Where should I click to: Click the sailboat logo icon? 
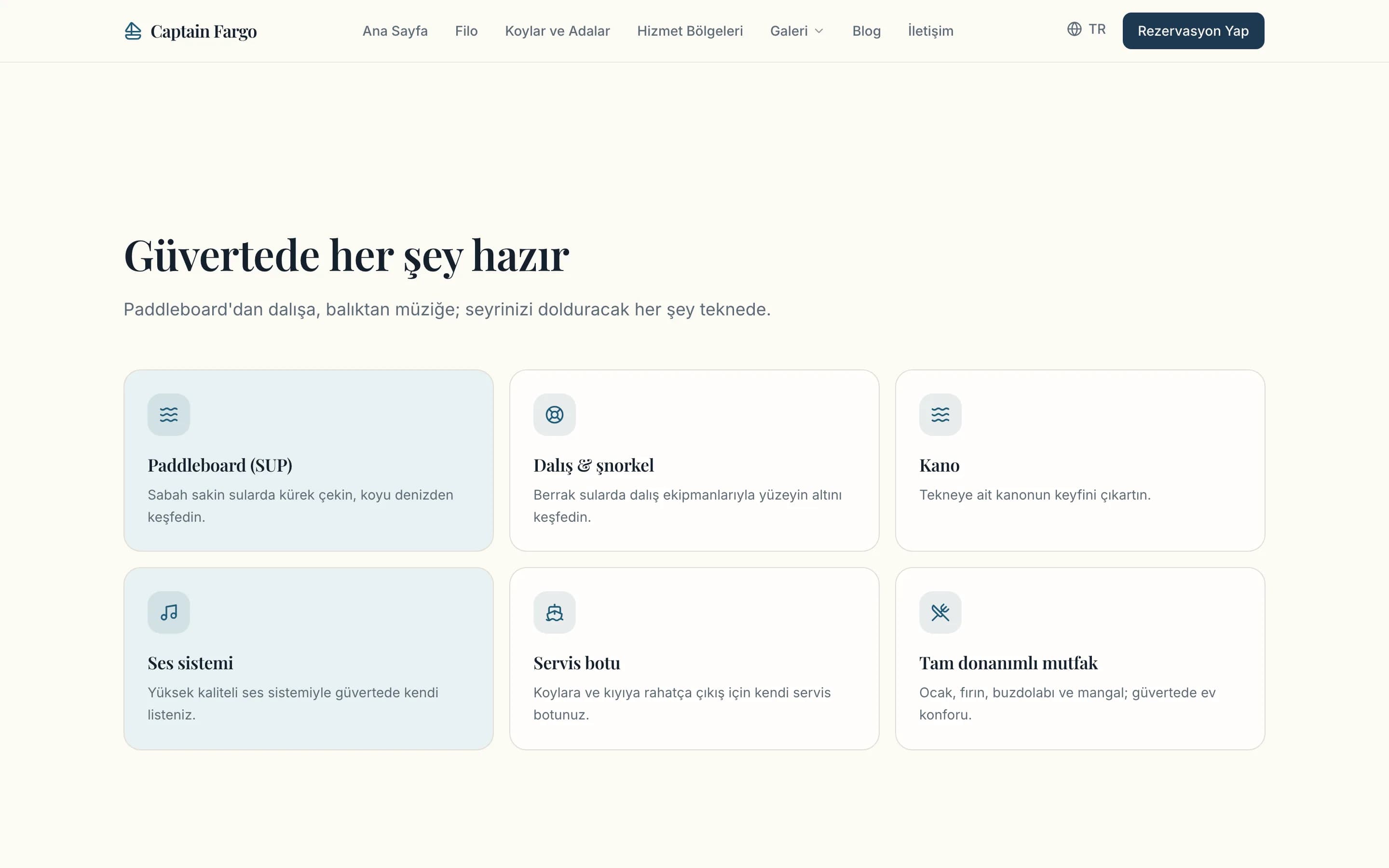tap(133, 31)
